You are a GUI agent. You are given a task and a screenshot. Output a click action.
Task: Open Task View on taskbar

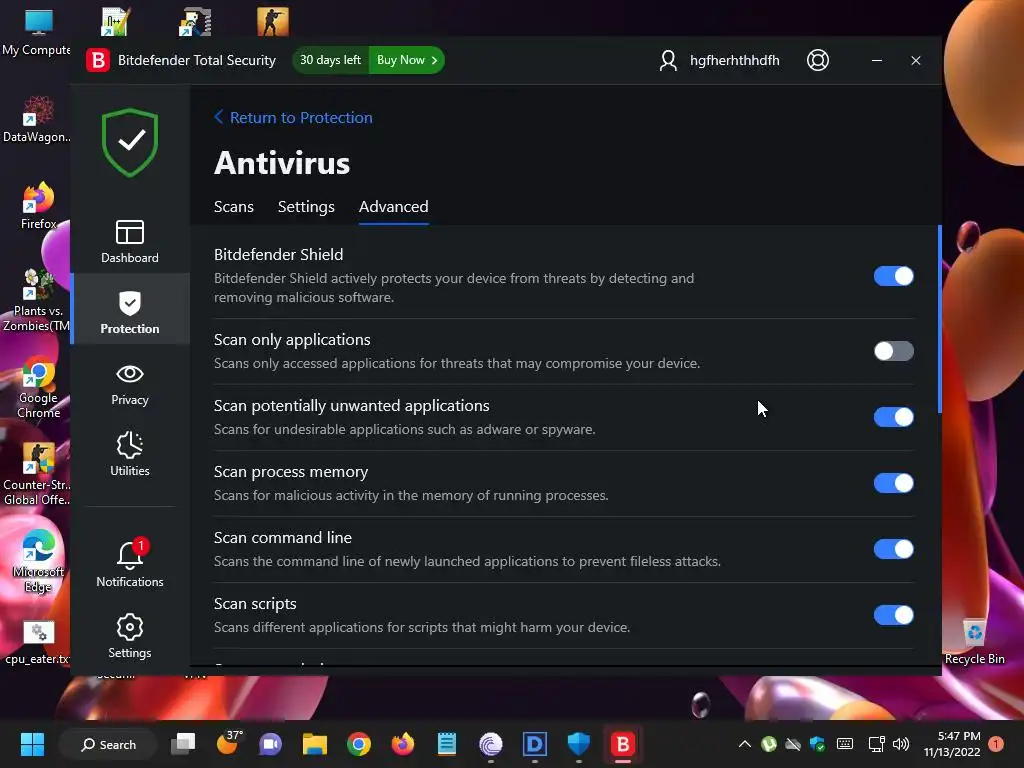pos(183,744)
